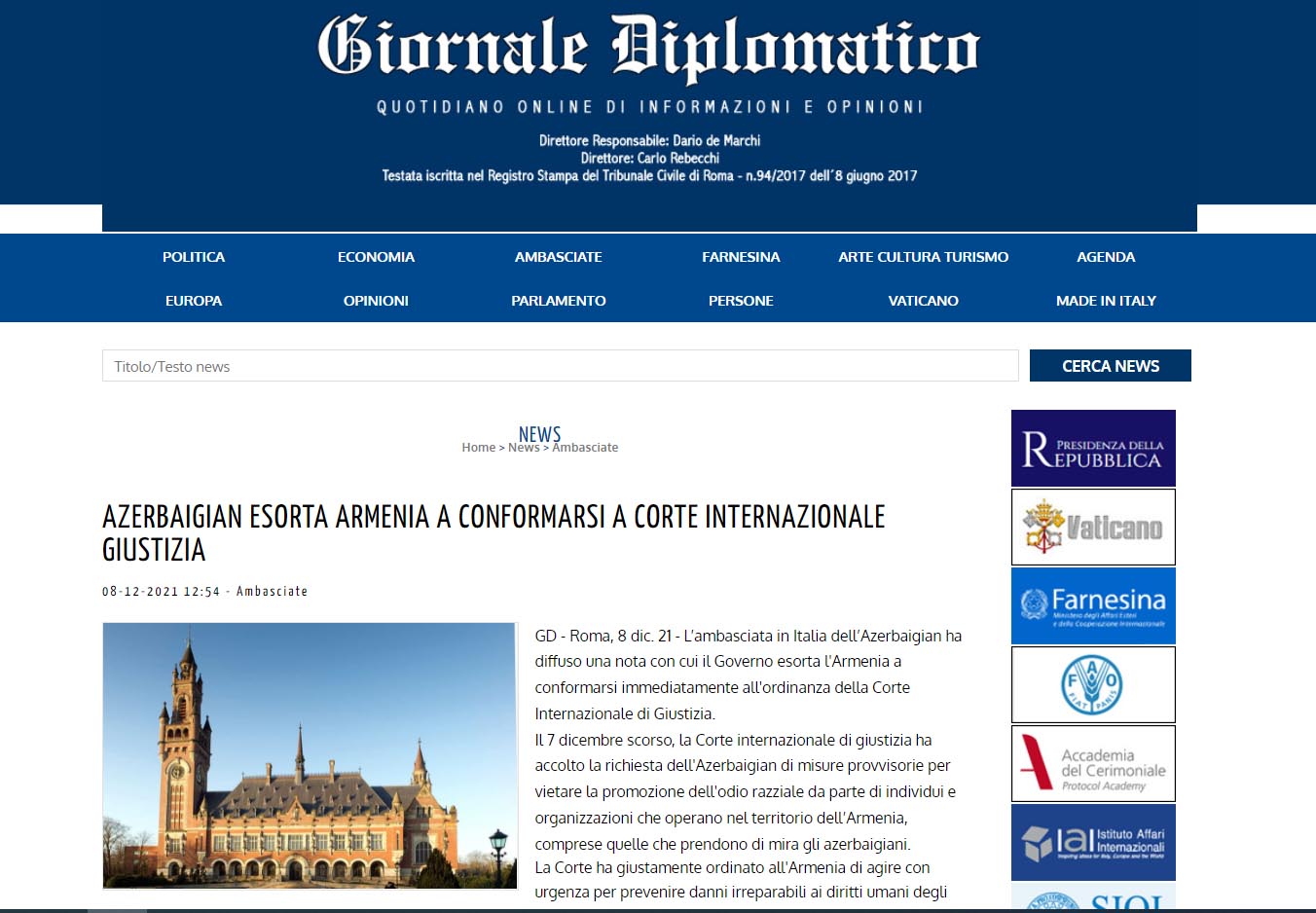The image size is (1316, 913).
Task: Click the Direttore Carlo Rebecchi text
Action: pyautogui.click(x=650, y=159)
